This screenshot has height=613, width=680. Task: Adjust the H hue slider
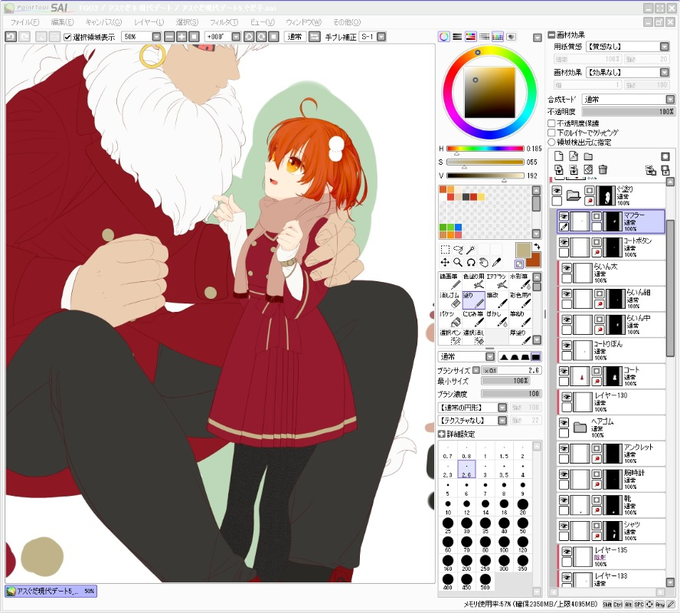point(485,149)
